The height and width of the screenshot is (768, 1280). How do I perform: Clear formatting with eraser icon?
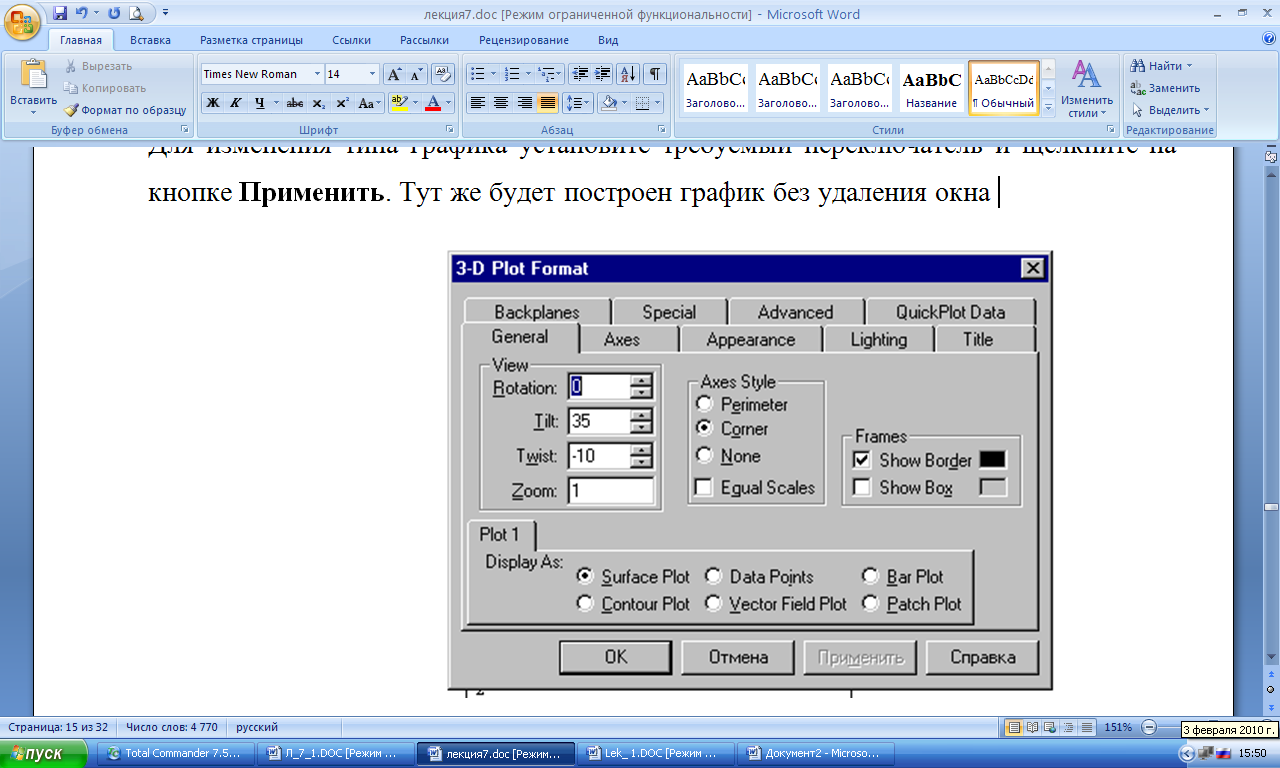(x=441, y=74)
